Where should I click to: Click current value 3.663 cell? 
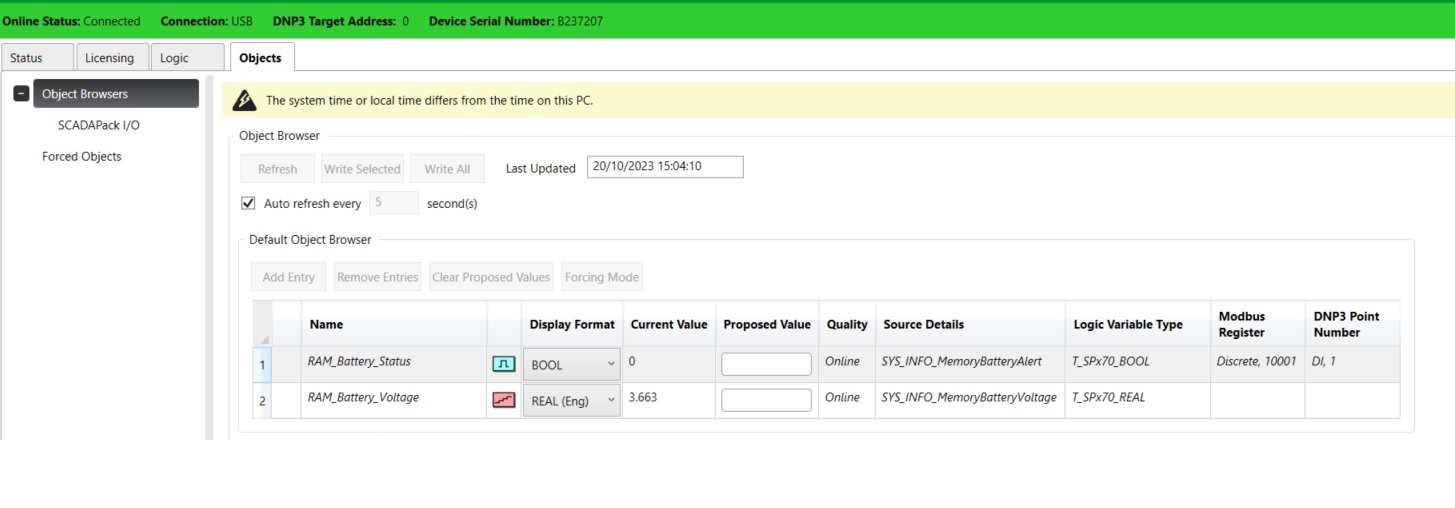(669, 401)
